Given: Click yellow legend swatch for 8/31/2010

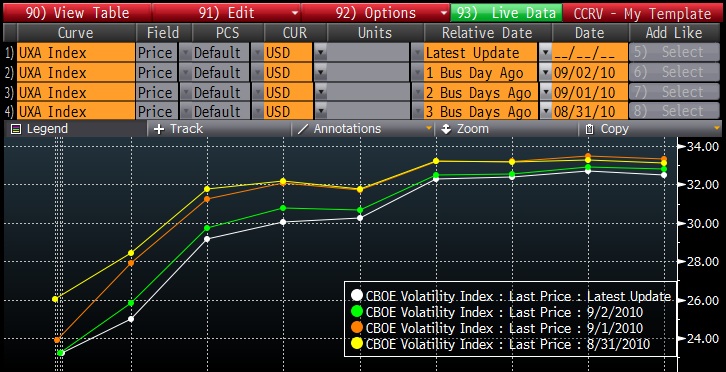Looking at the screenshot, I should point(357,344).
